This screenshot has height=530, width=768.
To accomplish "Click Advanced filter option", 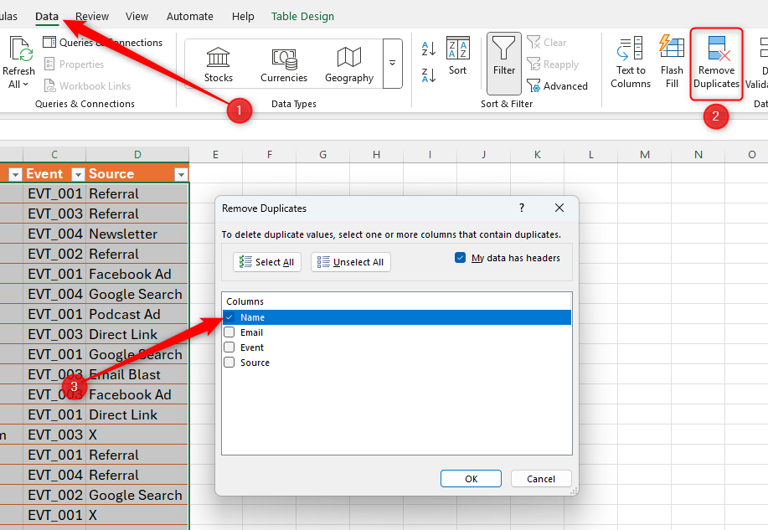I will (557, 86).
